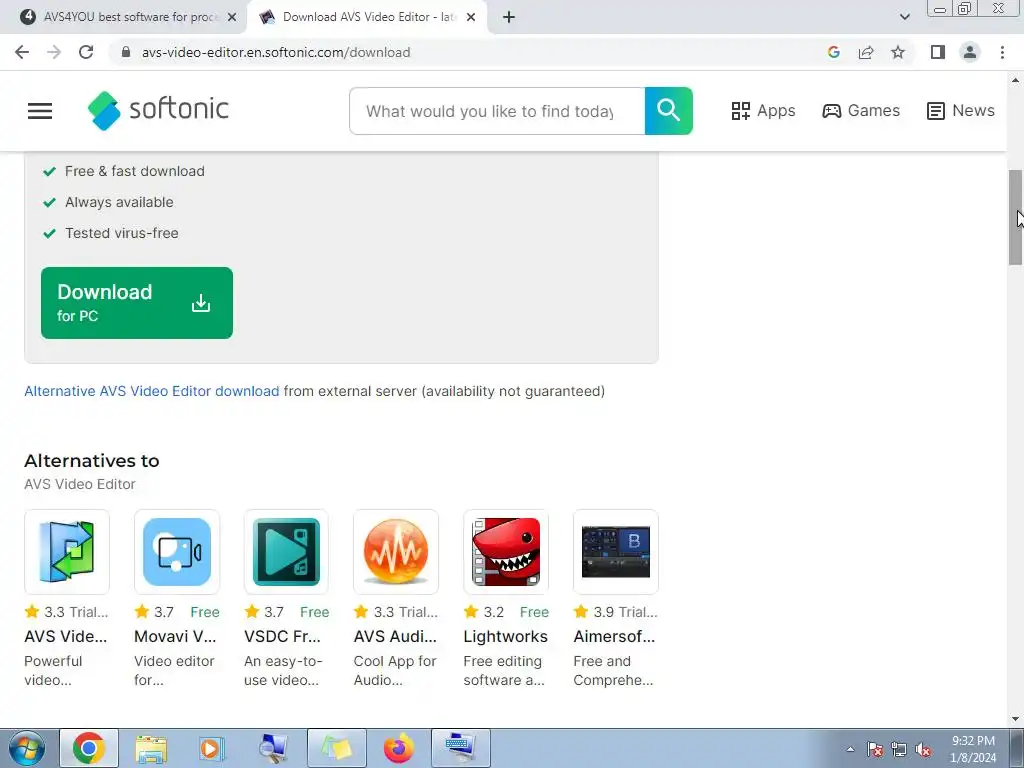Open Windows Explorer from taskbar
The width and height of the screenshot is (1024, 768).
pyautogui.click(x=151, y=748)
